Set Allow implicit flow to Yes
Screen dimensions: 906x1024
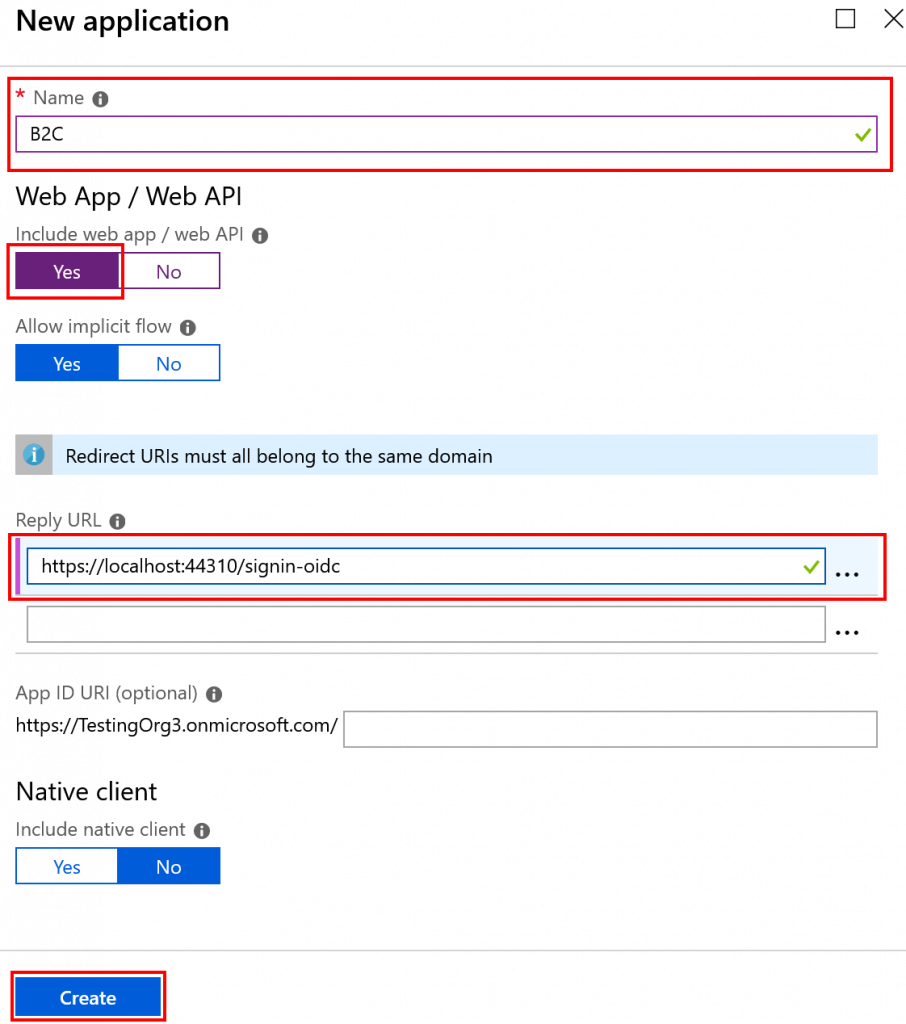[67, 363]
